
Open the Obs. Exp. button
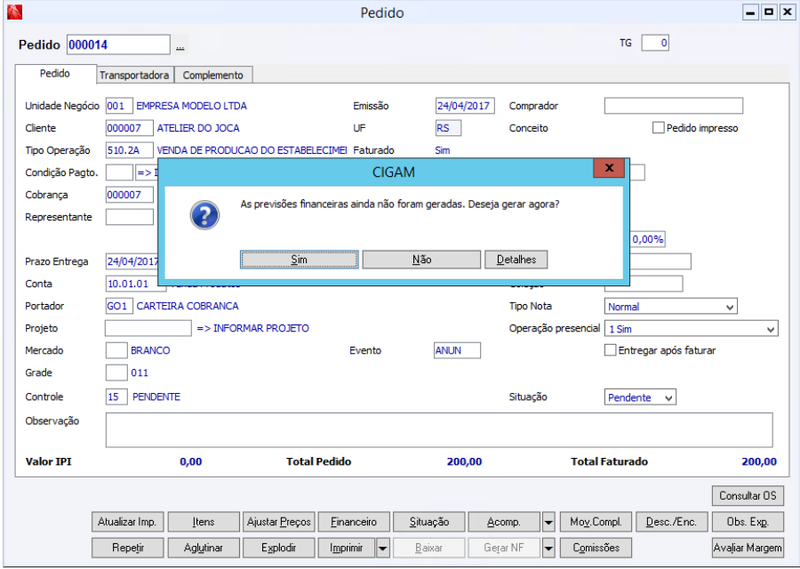click(x=747, y=522)
